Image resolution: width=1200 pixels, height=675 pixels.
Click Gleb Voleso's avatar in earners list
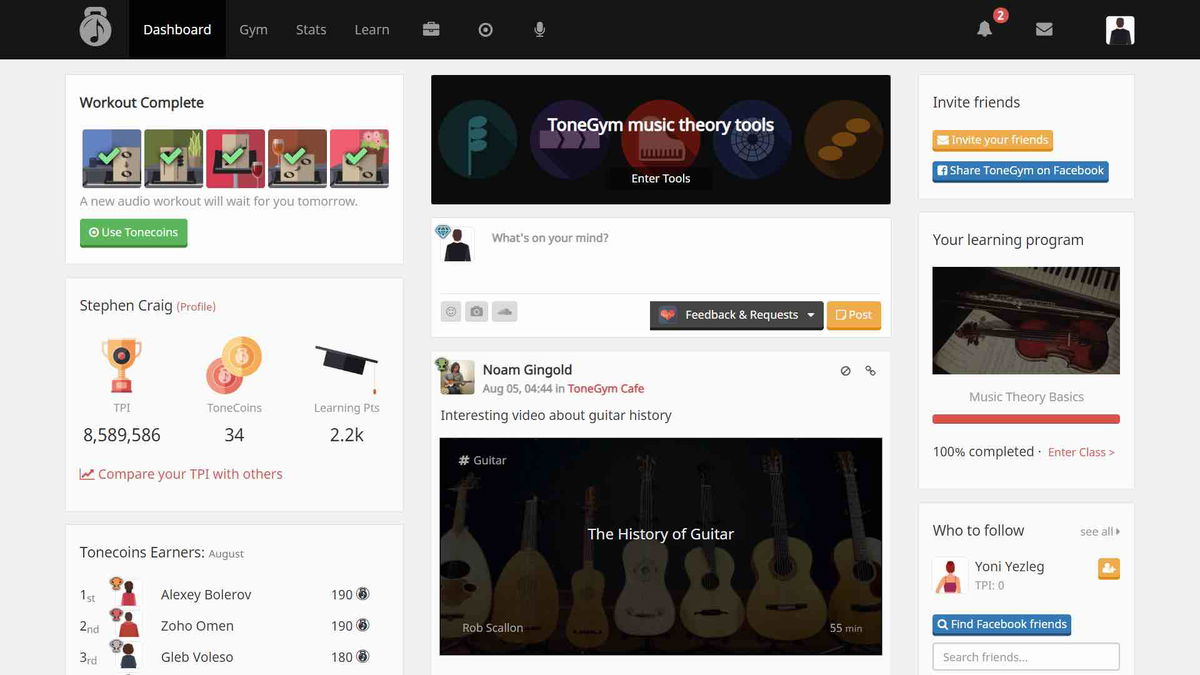(126, 655)
